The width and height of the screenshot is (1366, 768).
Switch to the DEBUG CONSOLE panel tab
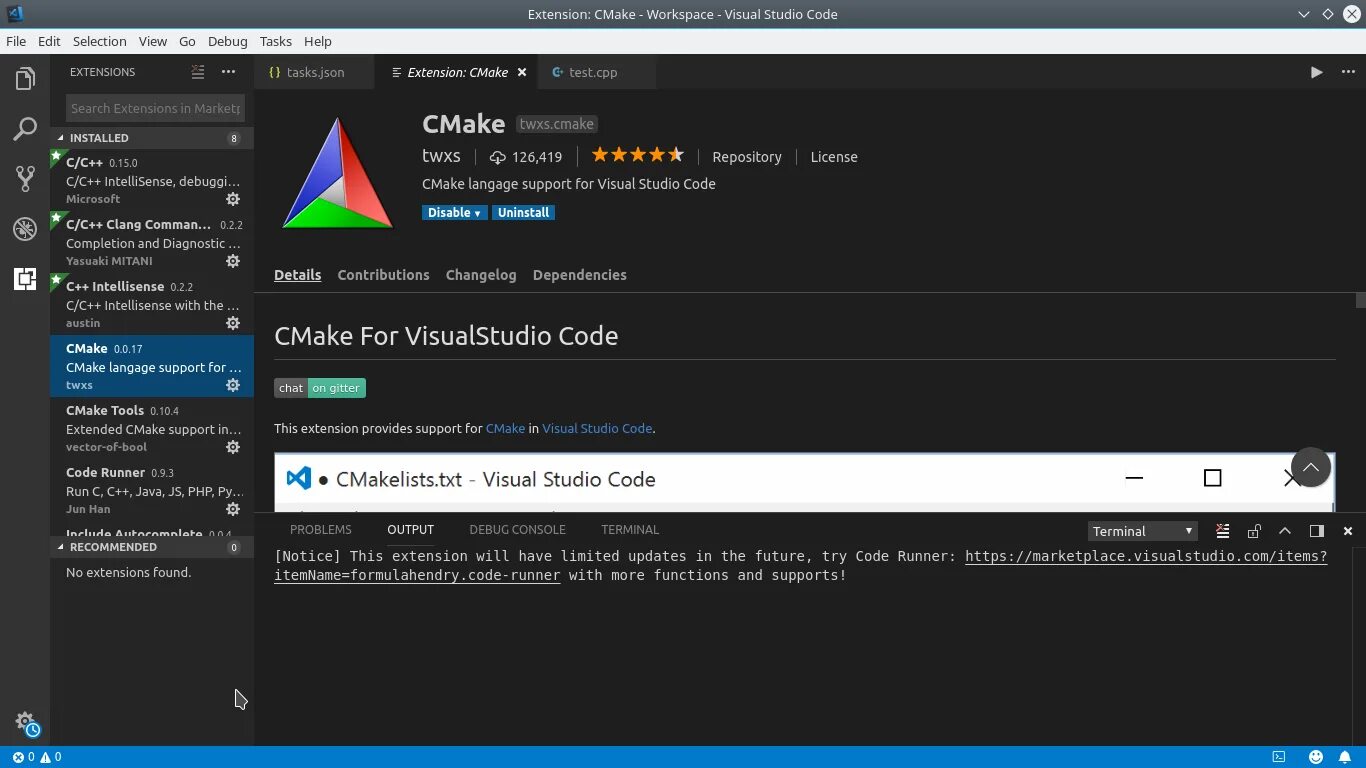click(x=517, y=530)
